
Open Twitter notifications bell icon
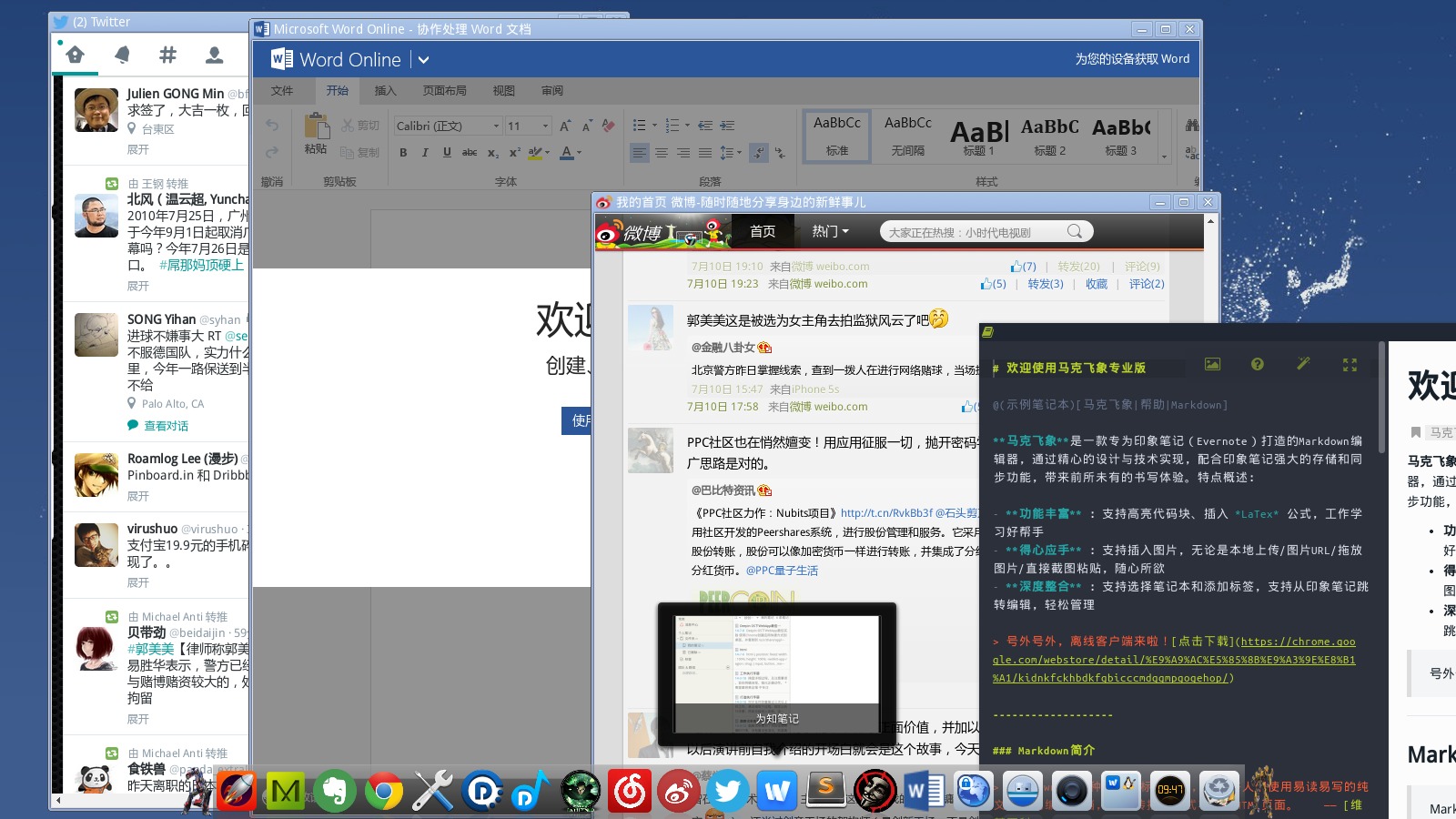(121, 55)
